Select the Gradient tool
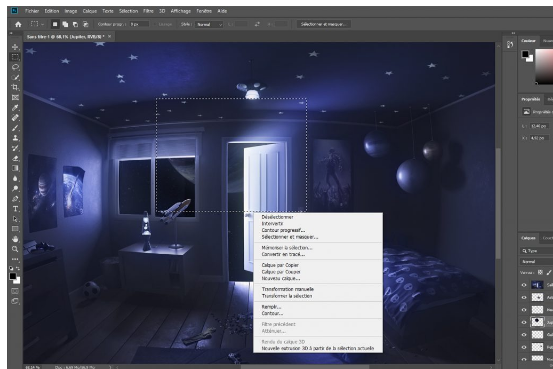The width and height of the screenshot is (553, 369). coord(15,168)
